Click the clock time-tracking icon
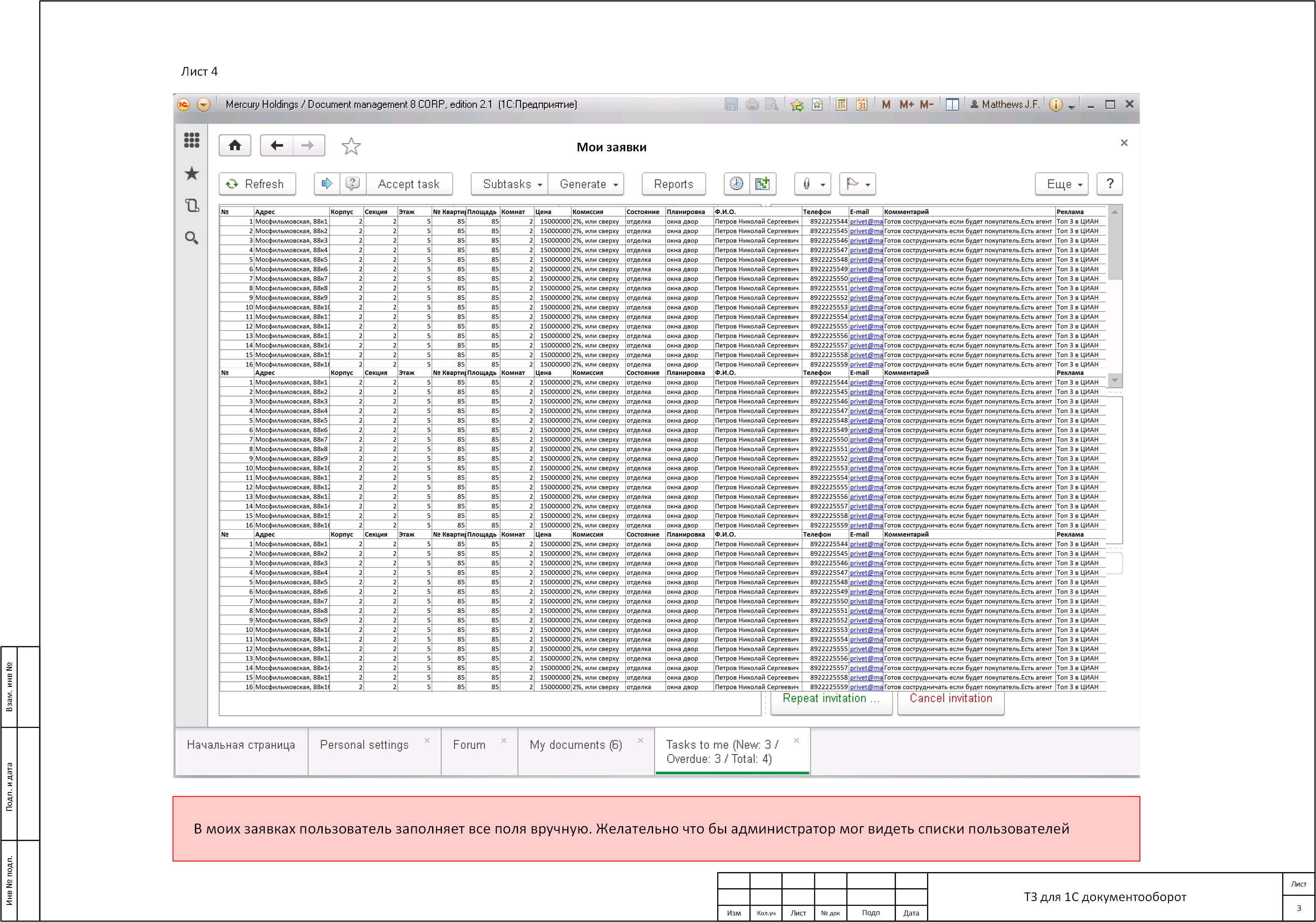Viewport: 1316px width, 922px height. (x=736, y=183)
